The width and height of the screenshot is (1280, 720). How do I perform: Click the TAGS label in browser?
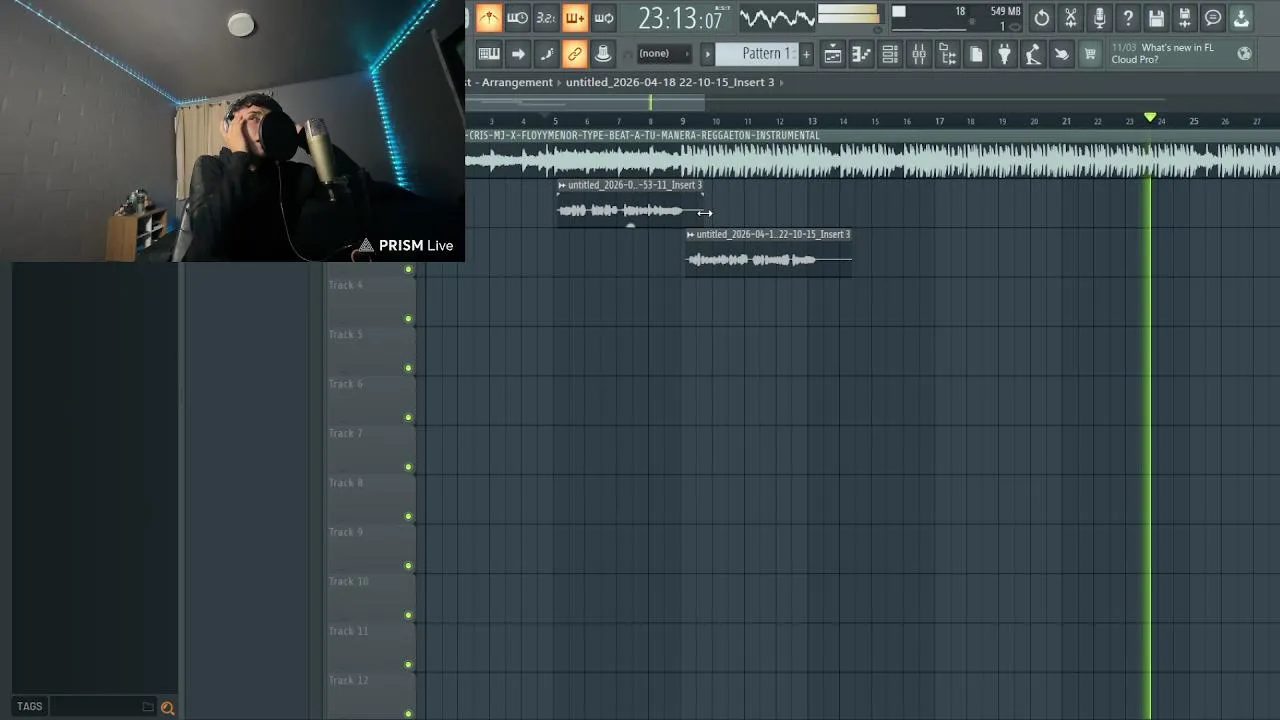pyautogui.click(x=29, y=706)
